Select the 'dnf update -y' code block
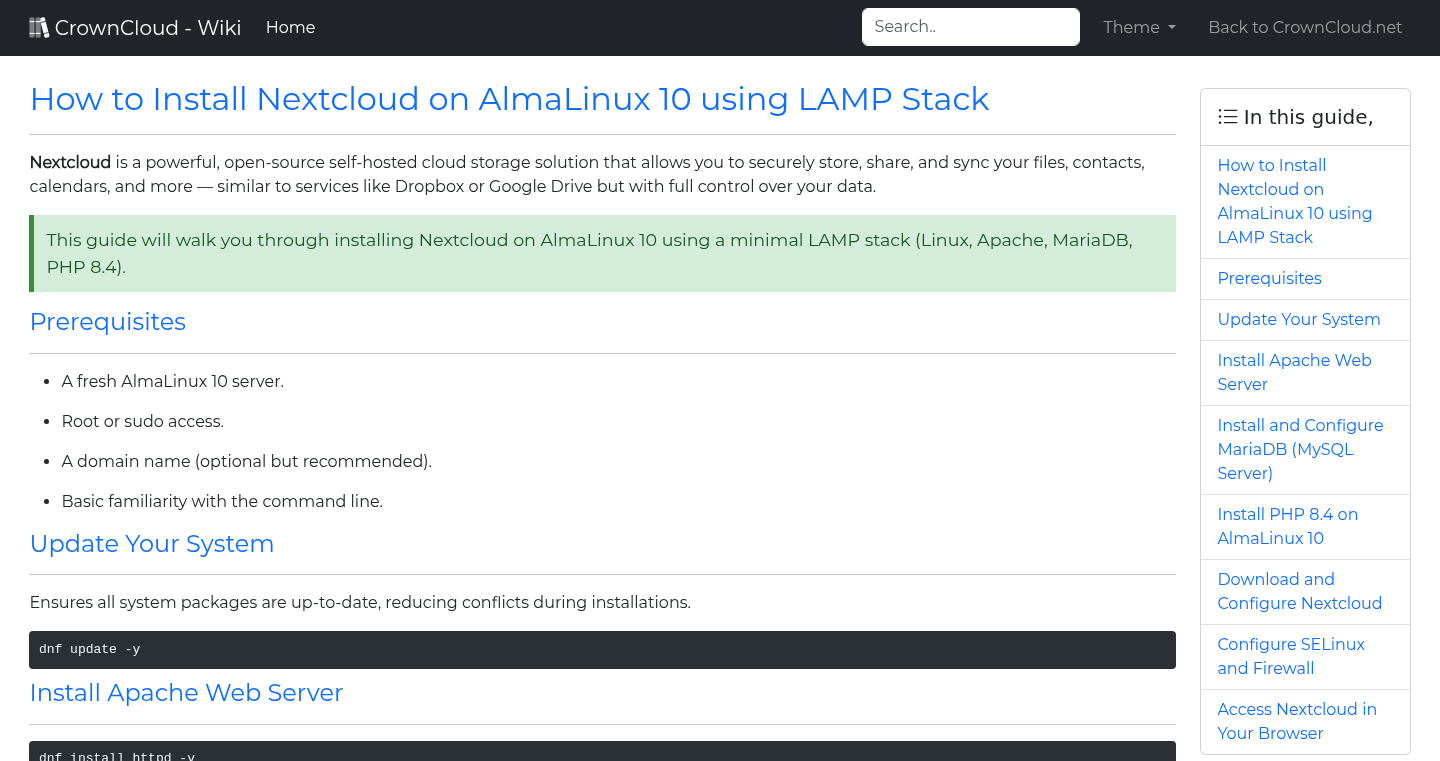1440x761 pixels. coord(600,649)
